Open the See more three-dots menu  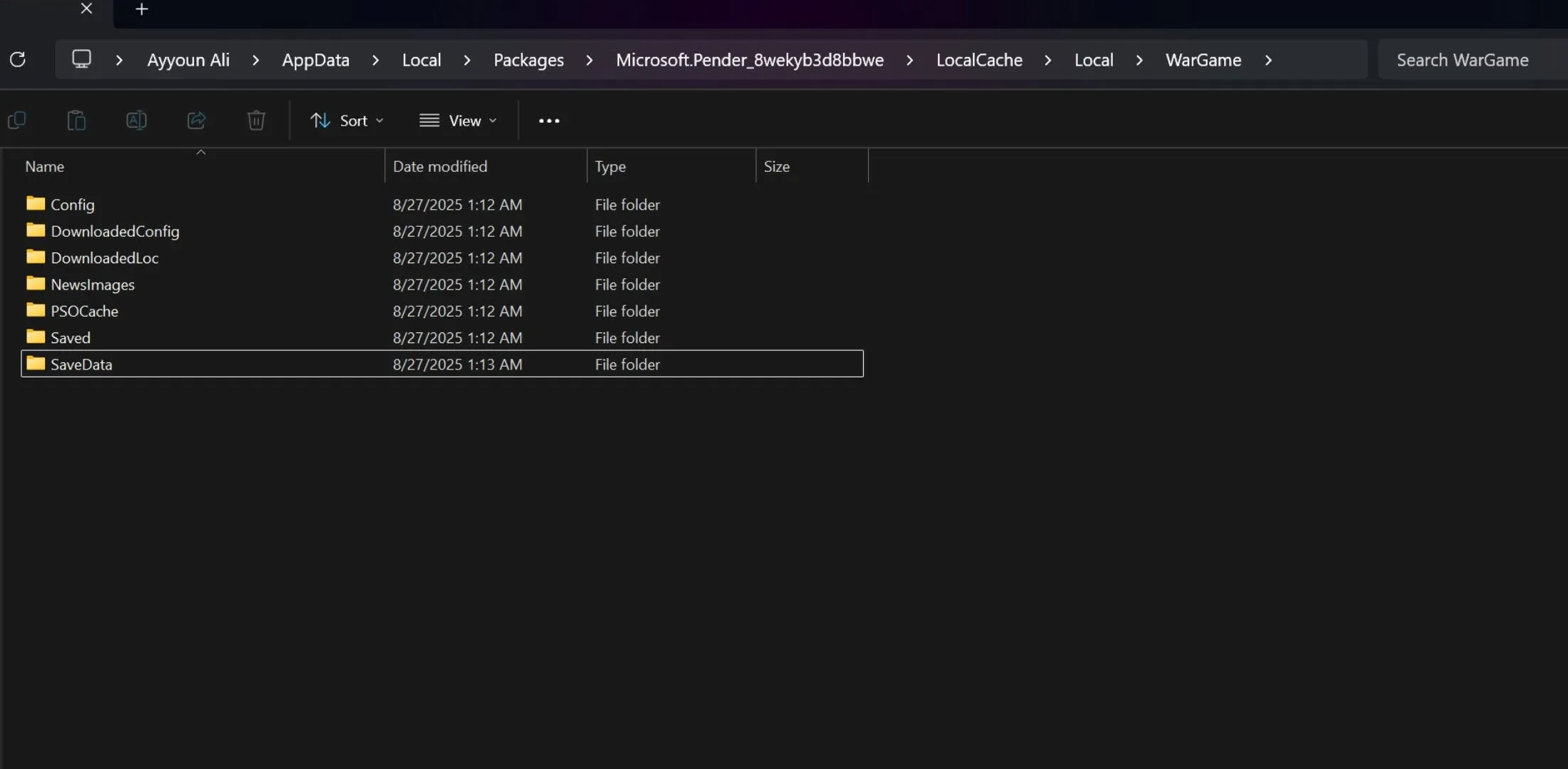(549, 121)
